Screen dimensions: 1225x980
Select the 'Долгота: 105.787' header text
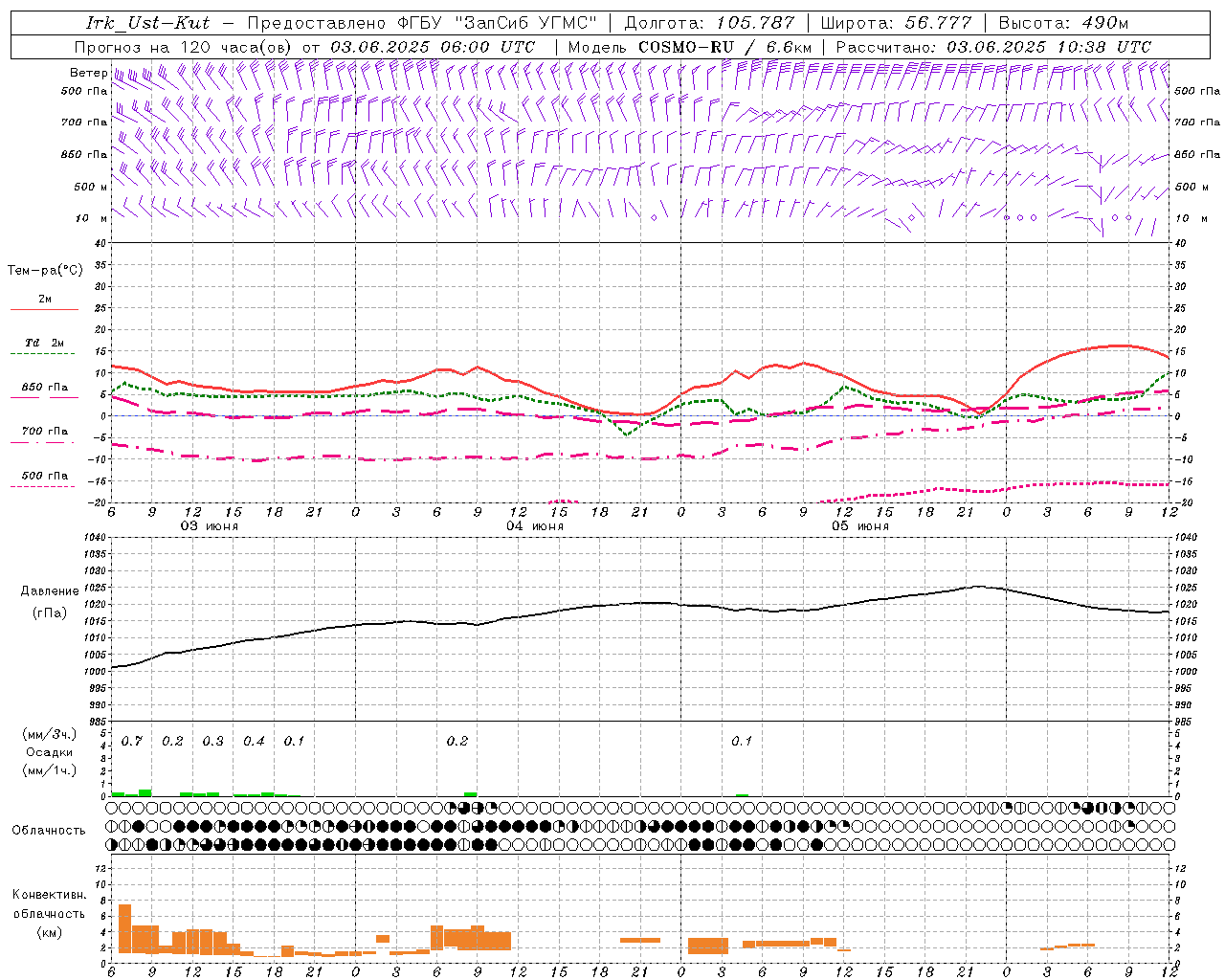(x=710, y=23)
